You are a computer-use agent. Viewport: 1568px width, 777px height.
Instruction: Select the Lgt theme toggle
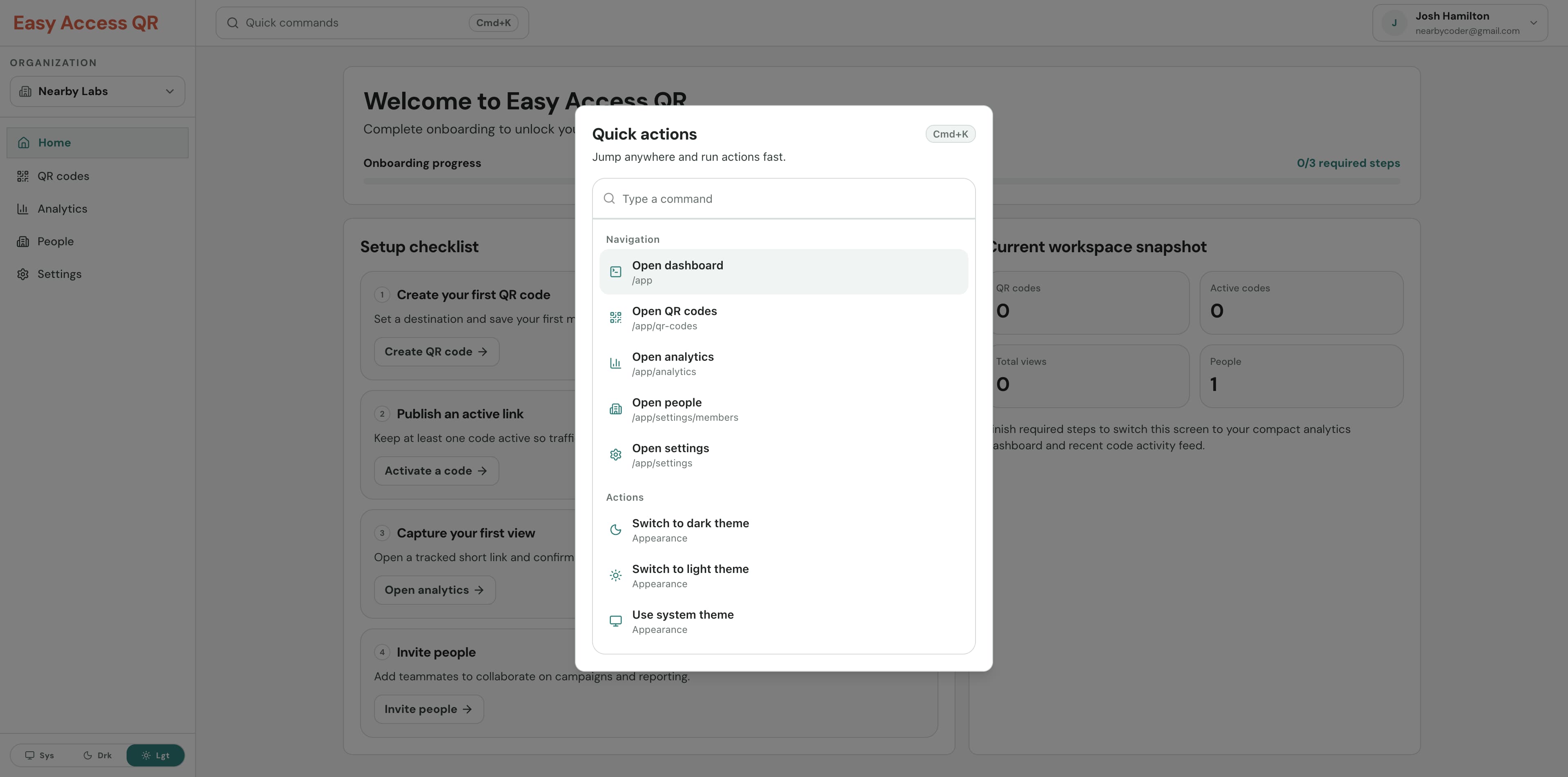(155, 755)
